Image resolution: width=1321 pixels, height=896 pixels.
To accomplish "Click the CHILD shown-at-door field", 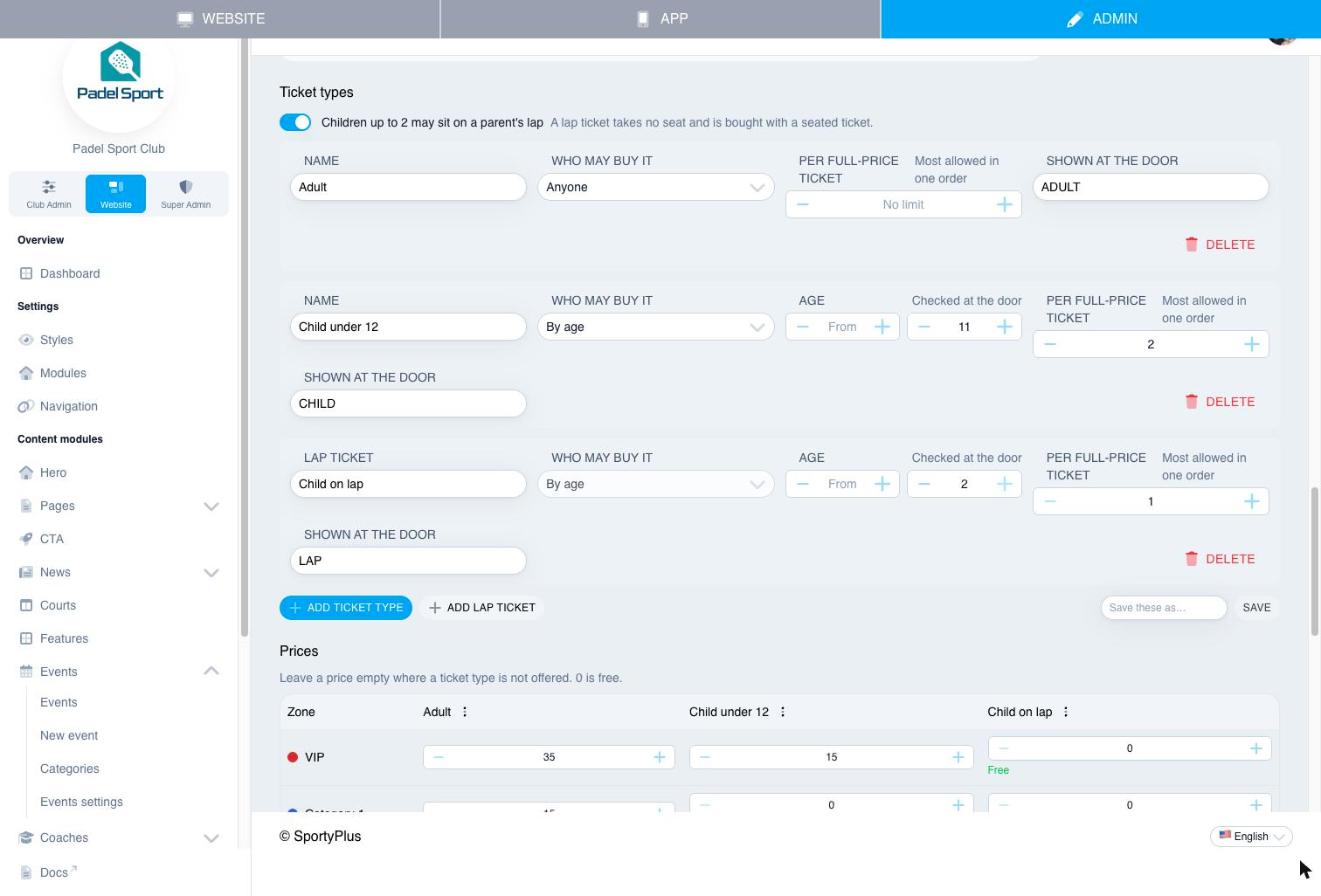I will click(x=408, y=404).
